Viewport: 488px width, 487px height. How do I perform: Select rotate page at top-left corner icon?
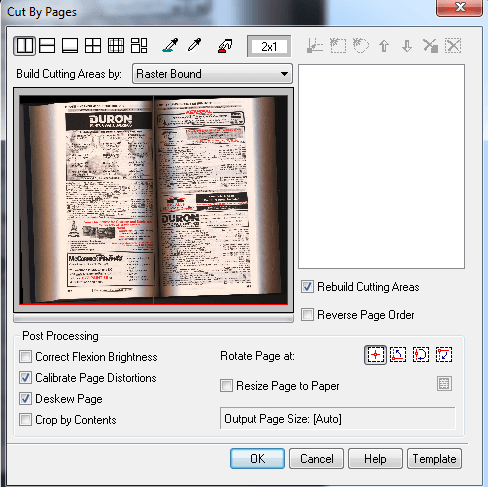[x=444, y=355]
